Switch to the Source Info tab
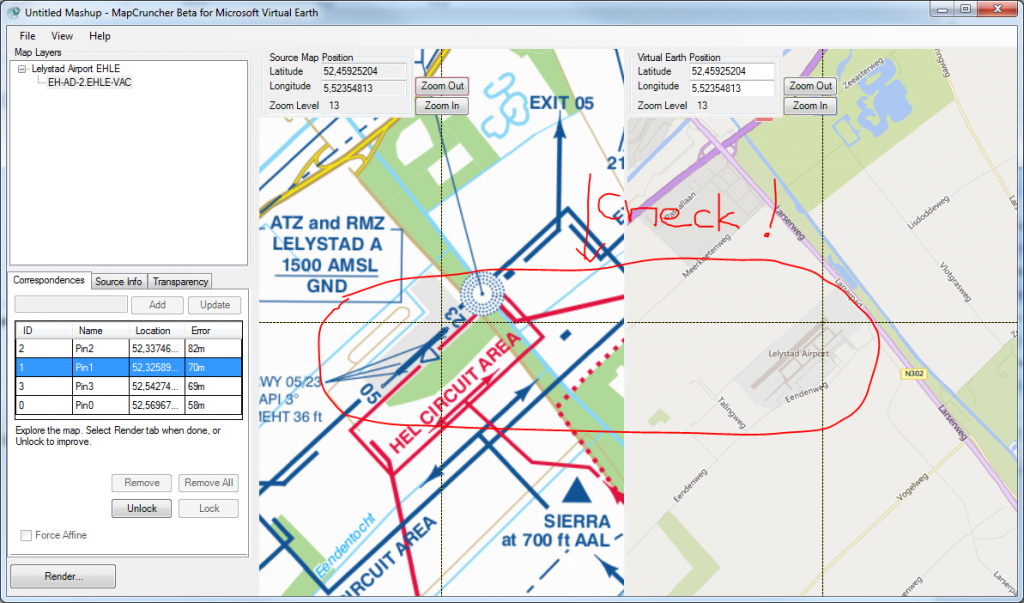The image size is (1024, 603). coord(119,281)
